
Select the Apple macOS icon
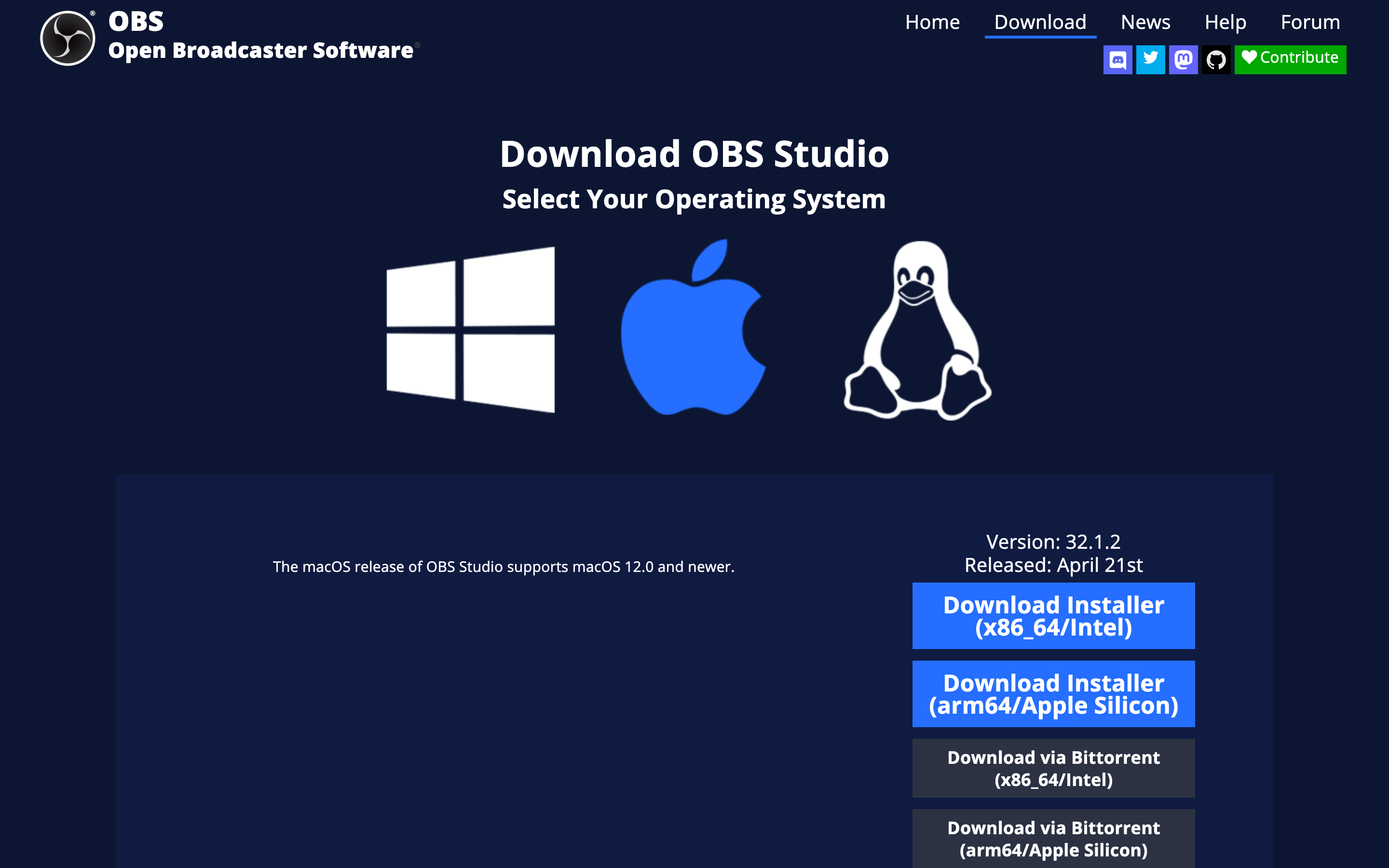694,327
